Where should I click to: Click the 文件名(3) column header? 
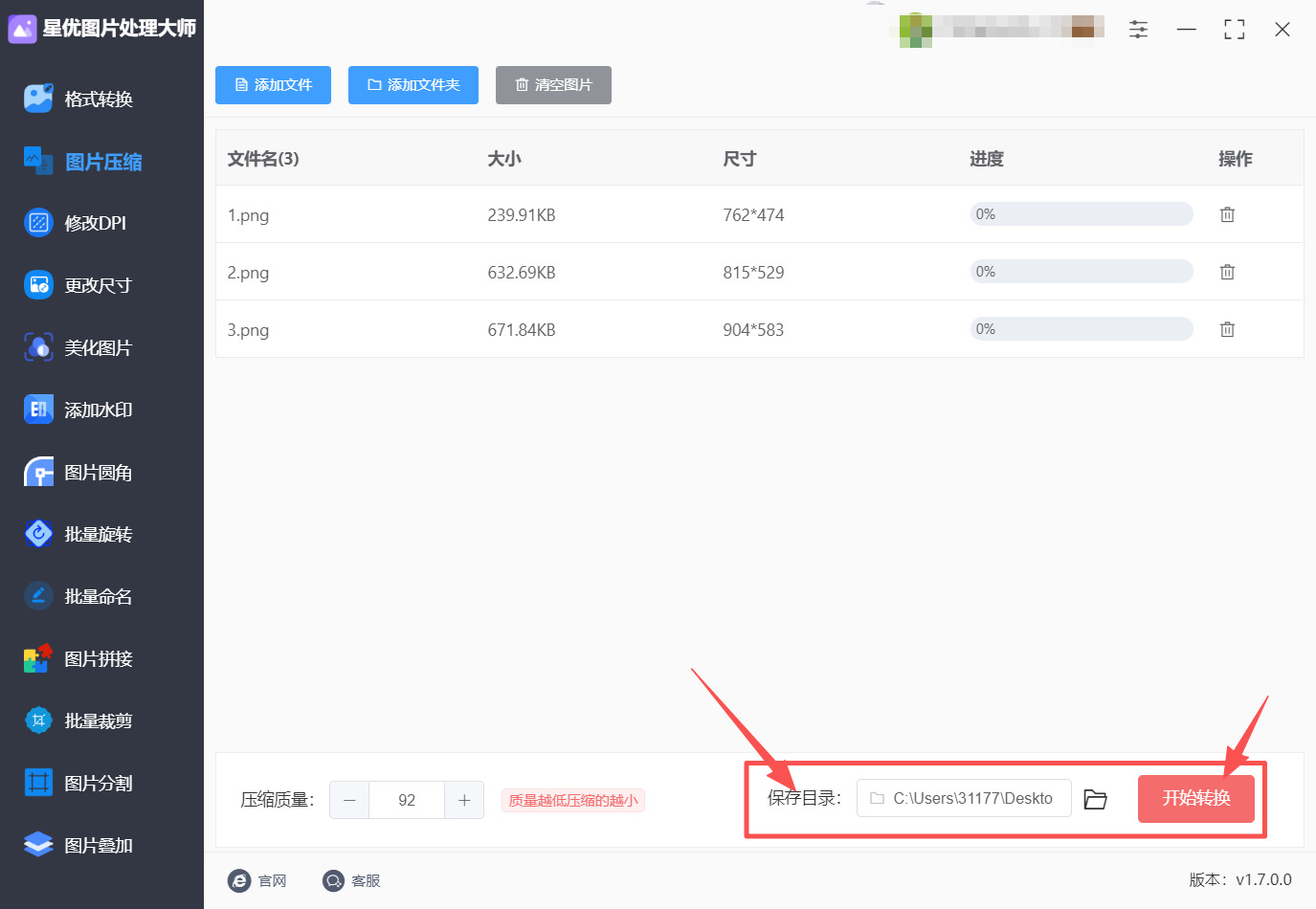point(263,159)
